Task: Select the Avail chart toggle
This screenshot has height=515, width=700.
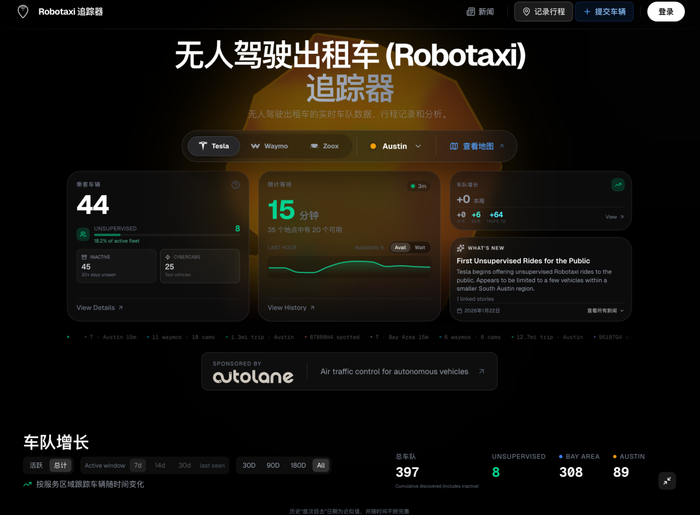Action: (400, 247)
